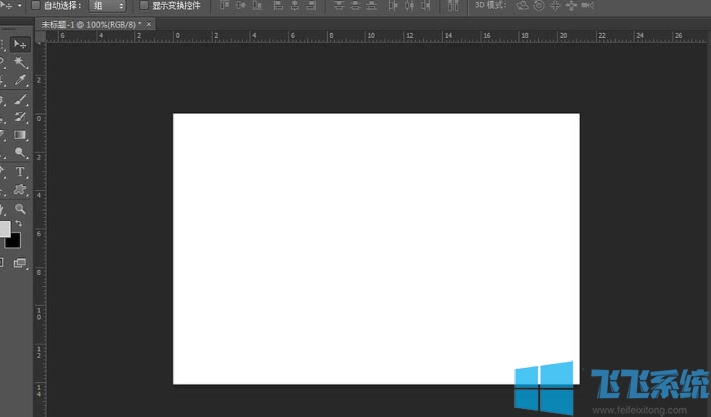Swap foreground and background colors

coord(18,223)
